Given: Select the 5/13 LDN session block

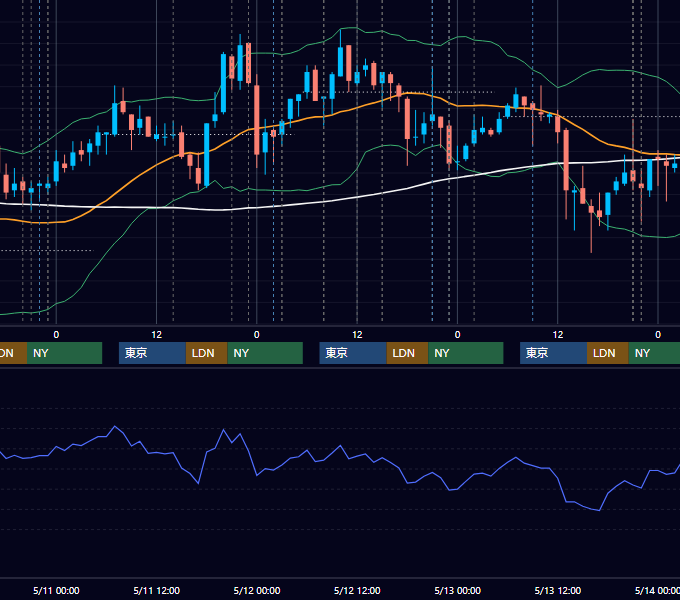Looking at the screenshot, I should (608, 353).
